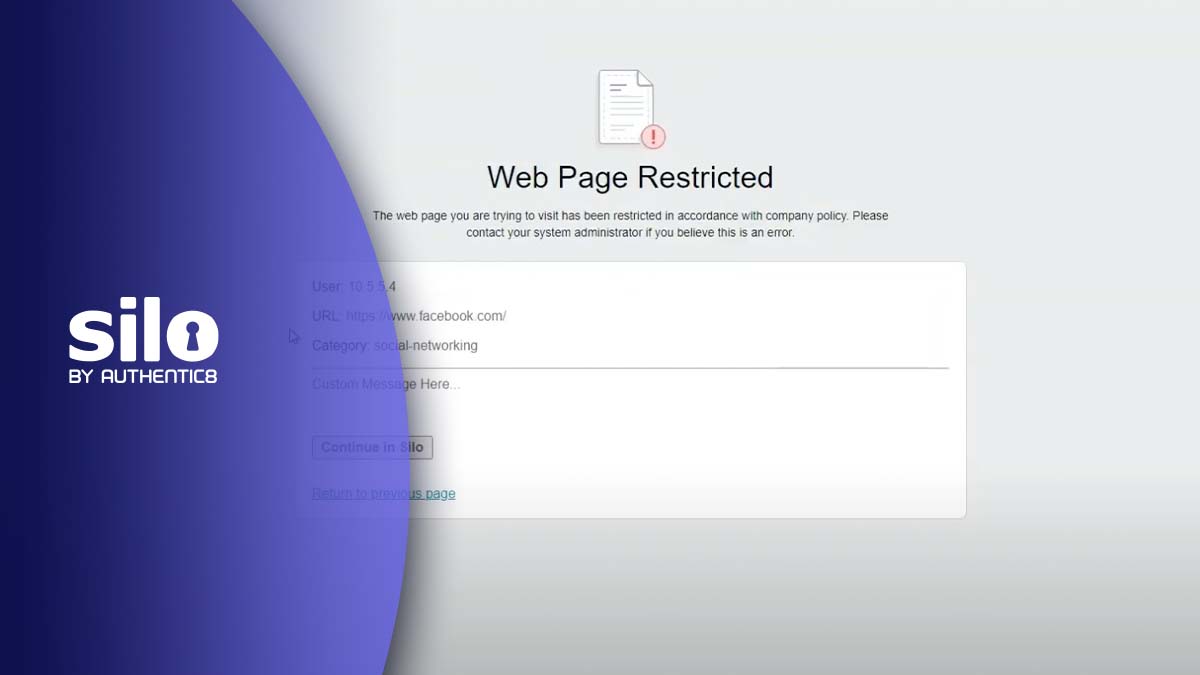Click the User: field label
This screenshot has width=1200, height=675.
(x=328, y=287)
